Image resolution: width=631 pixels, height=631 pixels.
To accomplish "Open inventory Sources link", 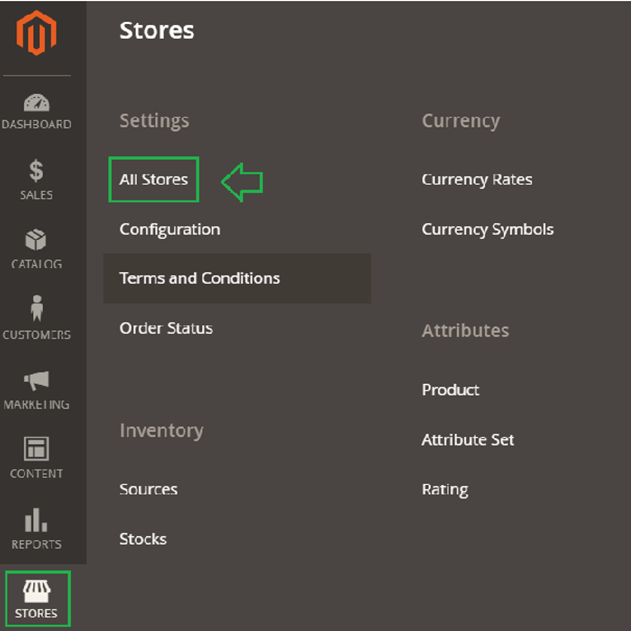I will click(148, 489).
